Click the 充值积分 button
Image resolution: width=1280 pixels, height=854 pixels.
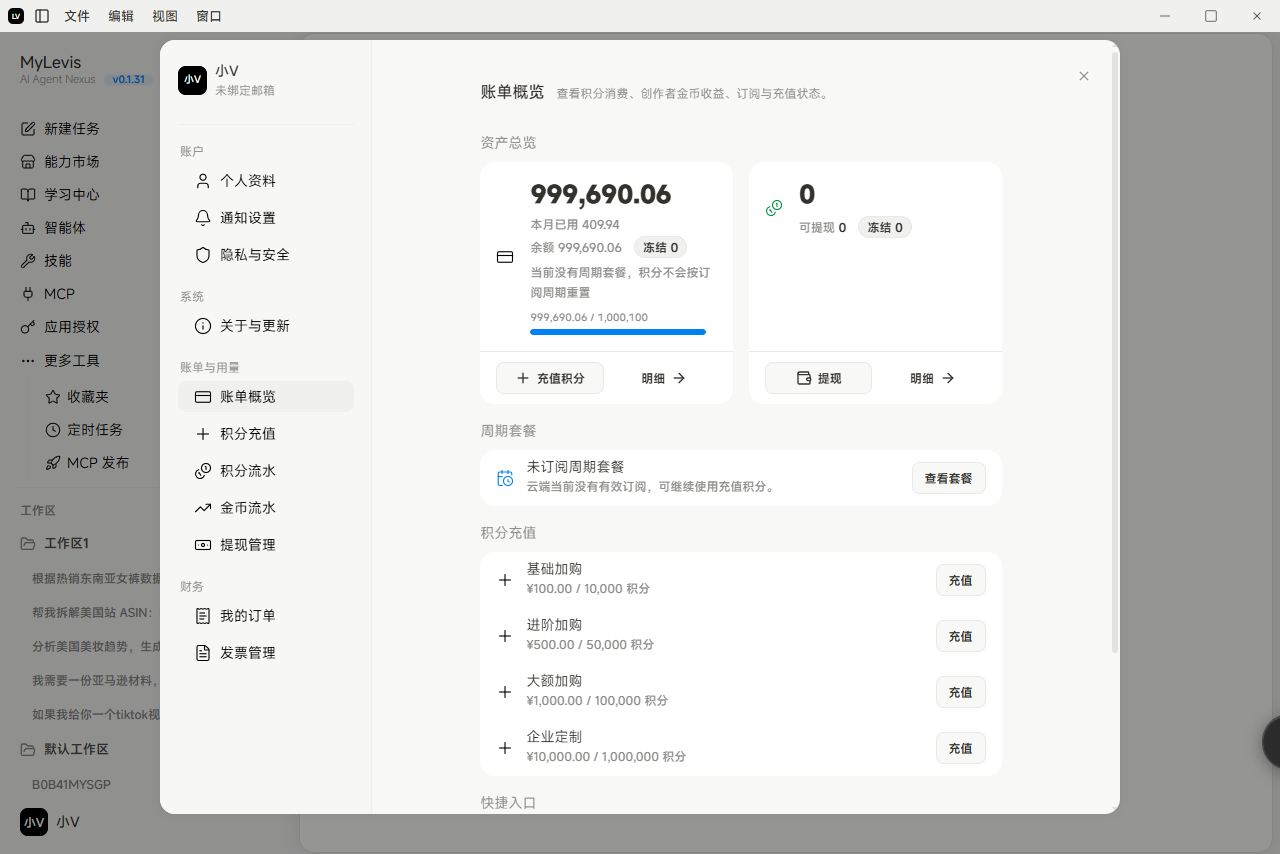pyautogui.click(x=550, y=378)
